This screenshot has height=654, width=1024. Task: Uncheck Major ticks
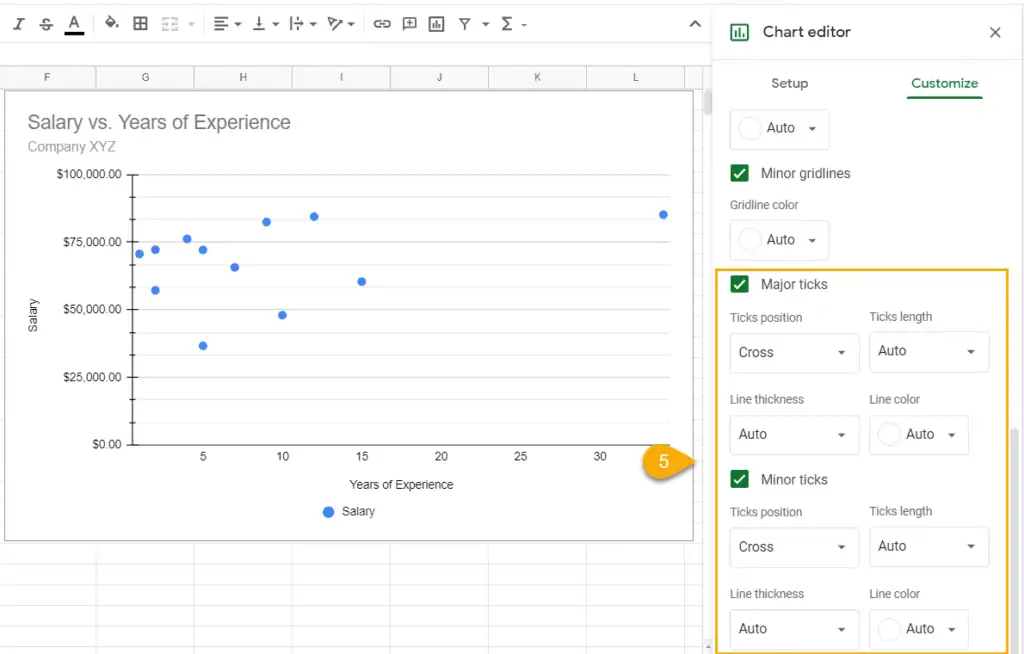pos(739,284)
